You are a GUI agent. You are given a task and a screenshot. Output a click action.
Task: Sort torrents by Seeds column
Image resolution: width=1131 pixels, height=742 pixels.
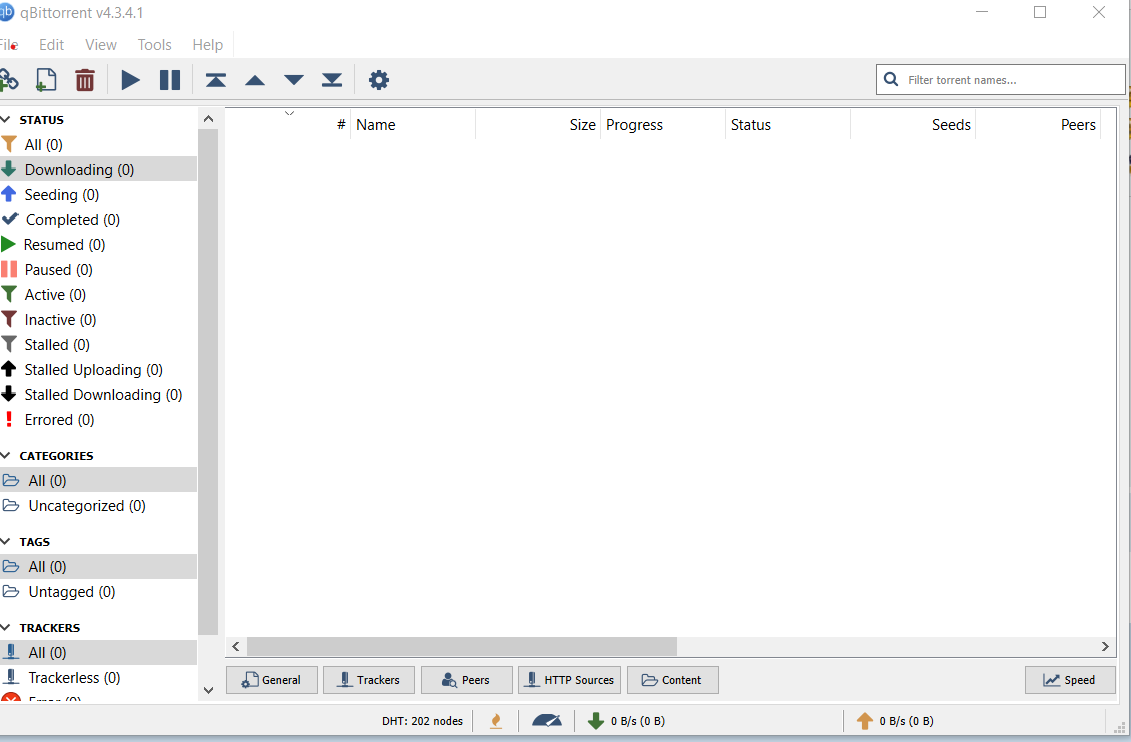coord(912,125)
